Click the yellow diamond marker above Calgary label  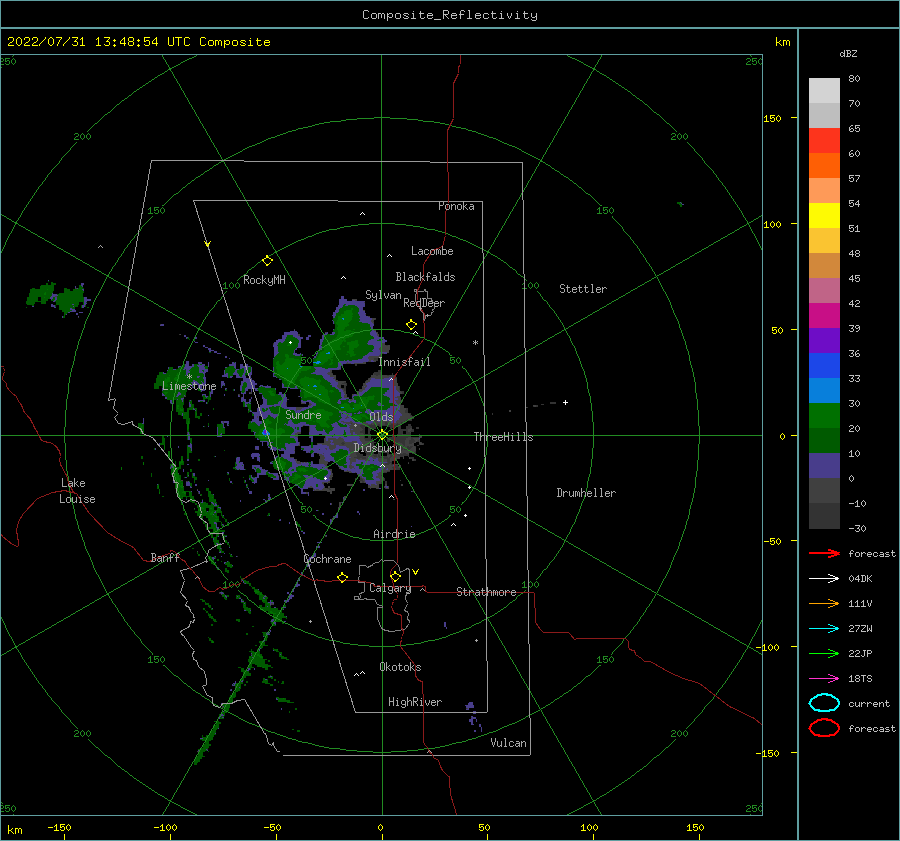(395, 576)
